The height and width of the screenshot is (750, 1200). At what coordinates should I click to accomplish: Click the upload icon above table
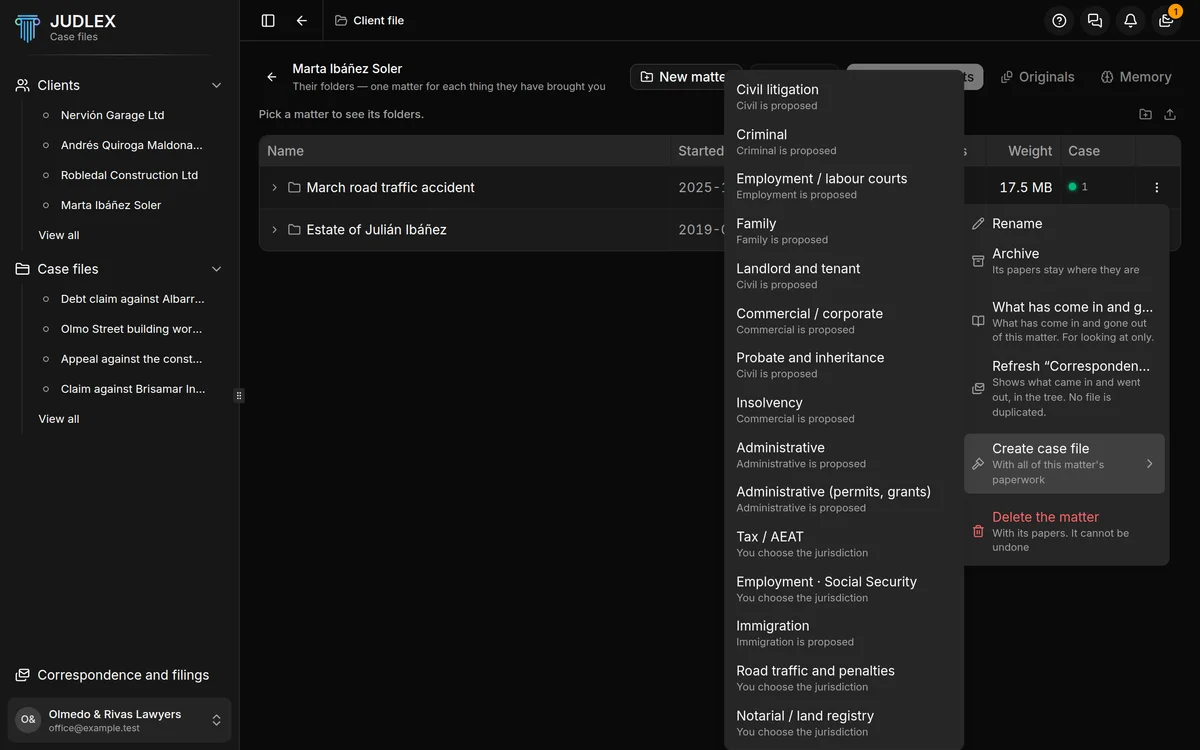(1170, 114)
